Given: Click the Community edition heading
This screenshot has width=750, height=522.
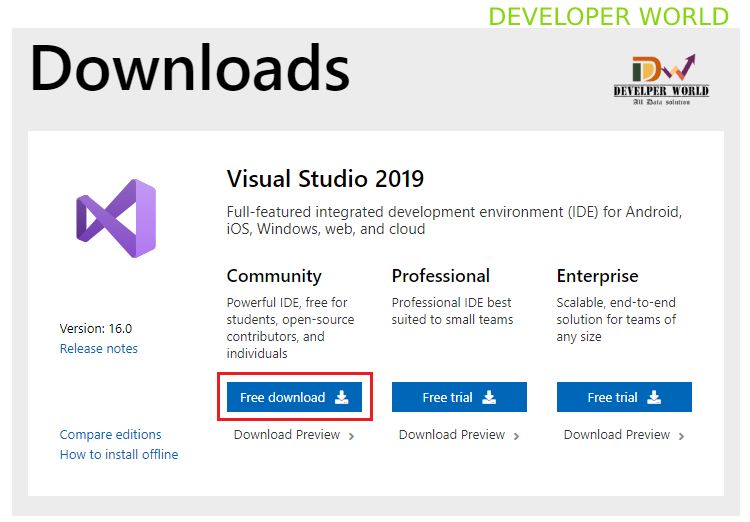Looking at the screenshot, I should tap(274, 276).
